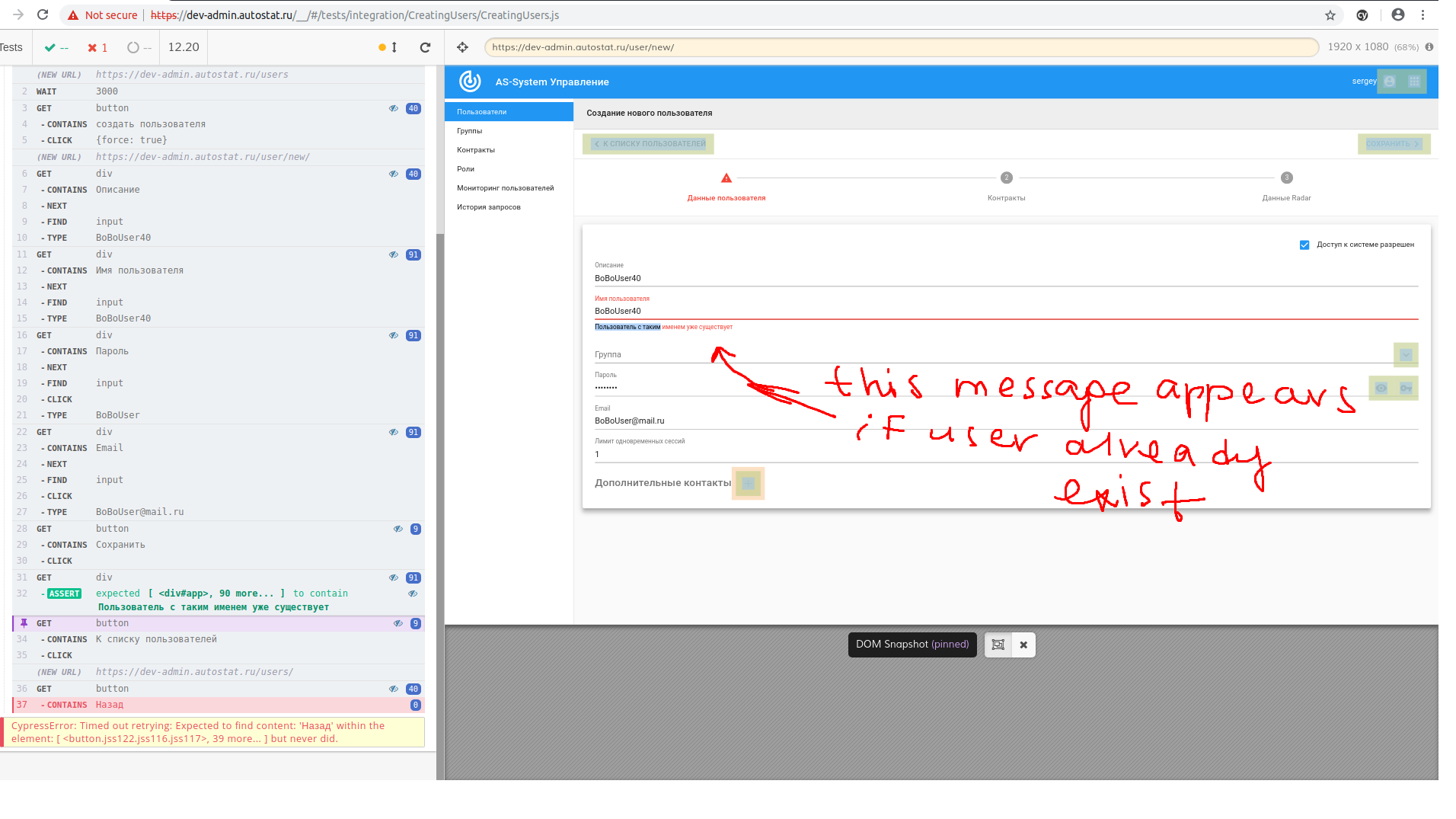Click the failed CONTAINS Назад command row
1456x819 pixels.
[x=219, y=705]
